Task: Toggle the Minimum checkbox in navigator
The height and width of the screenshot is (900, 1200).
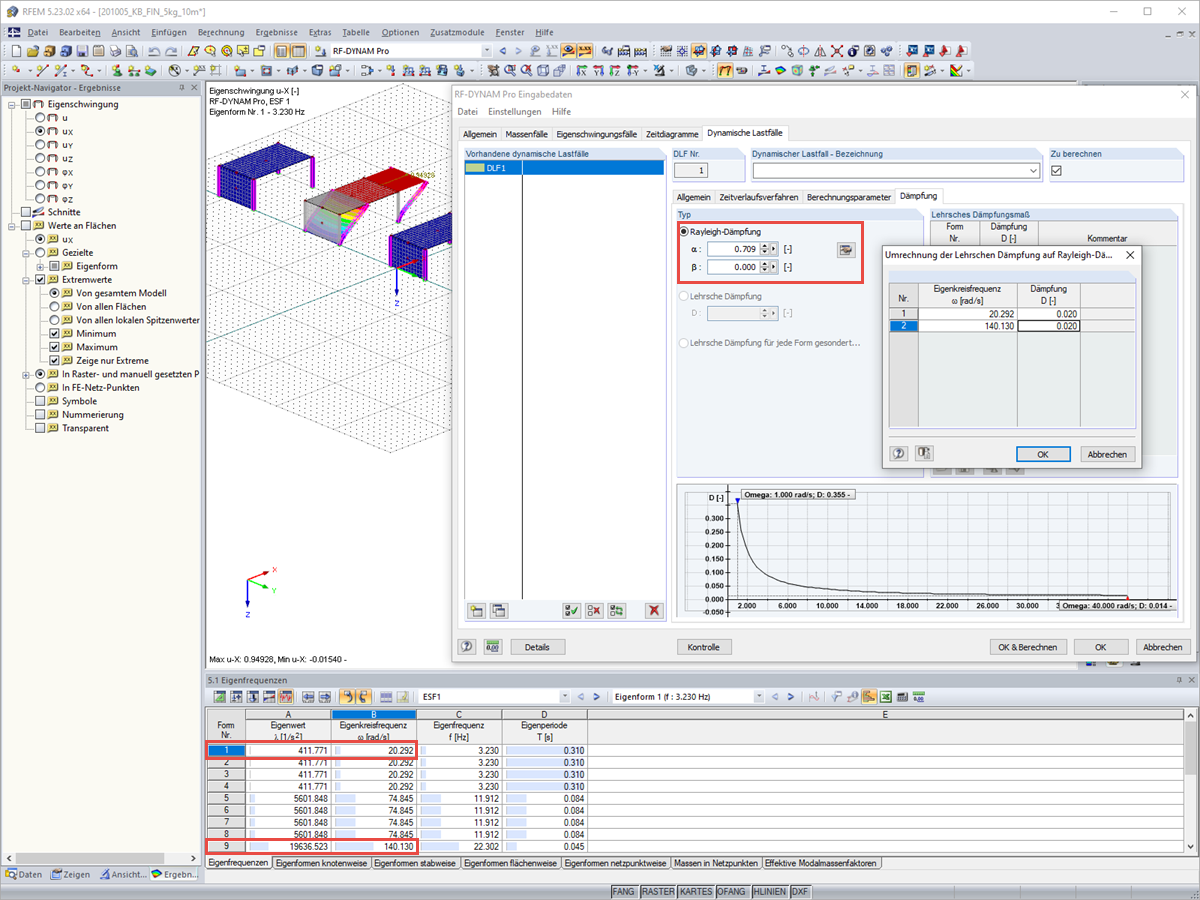Action: tap(54, 334)
